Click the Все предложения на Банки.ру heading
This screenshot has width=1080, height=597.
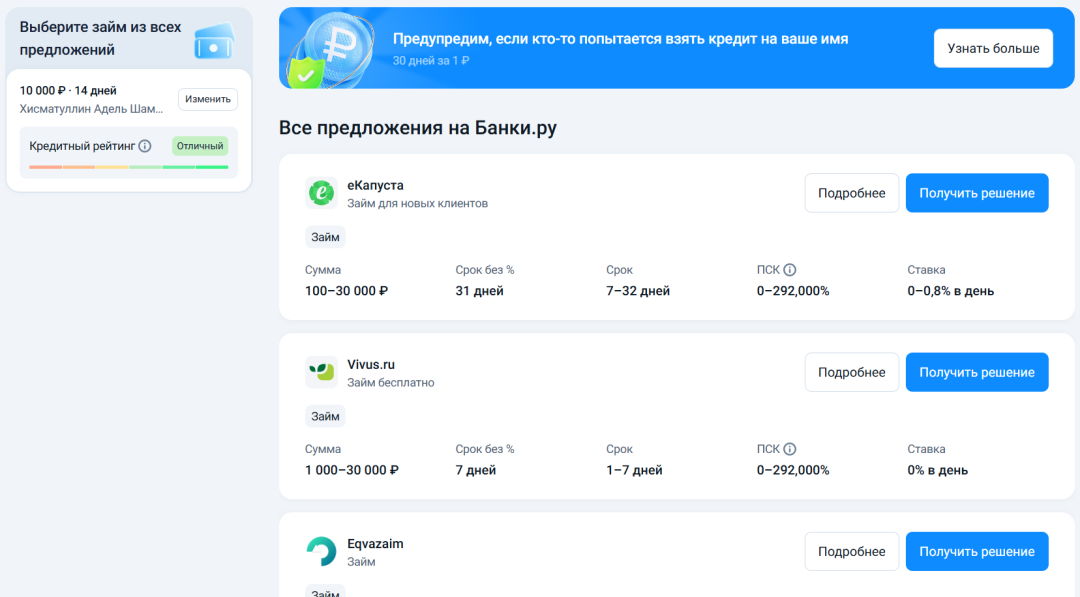(418, 127)
